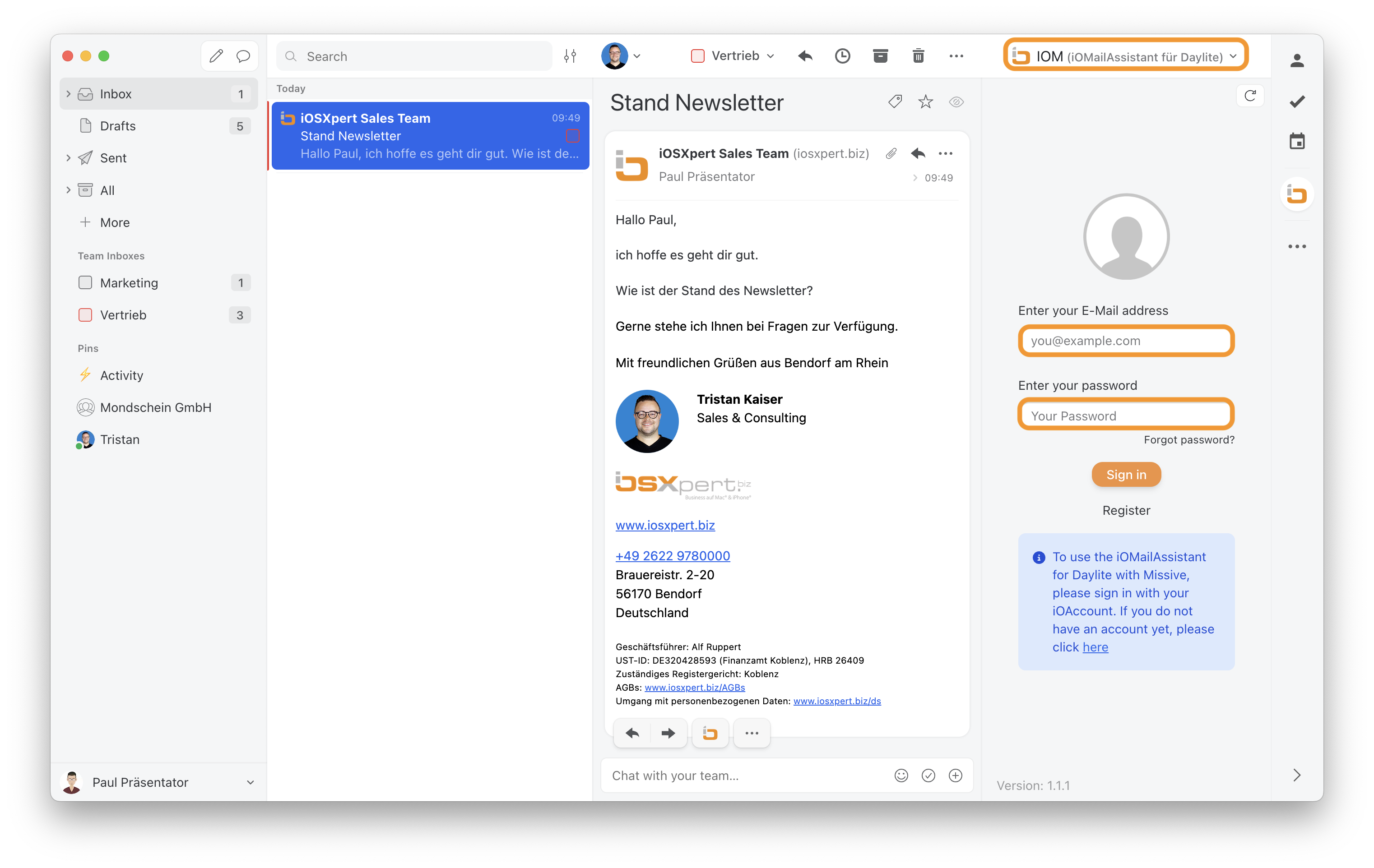Focus the Your Password field
This screenshot has height=868, width=1374.
1126,415
